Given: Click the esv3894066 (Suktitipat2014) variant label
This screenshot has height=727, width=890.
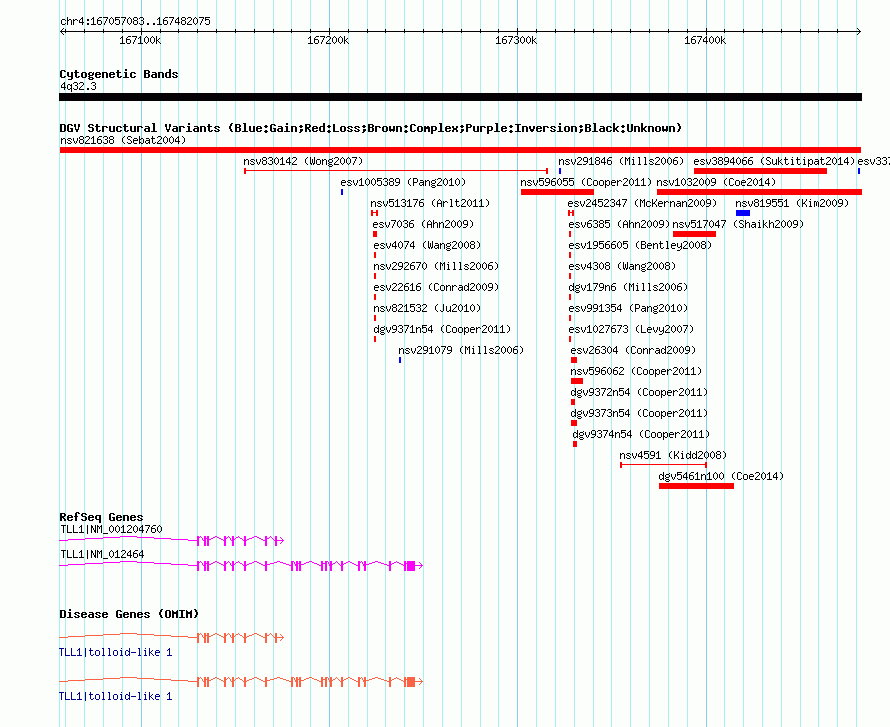Looking at the screenshot, I should (x=774, y=161).
